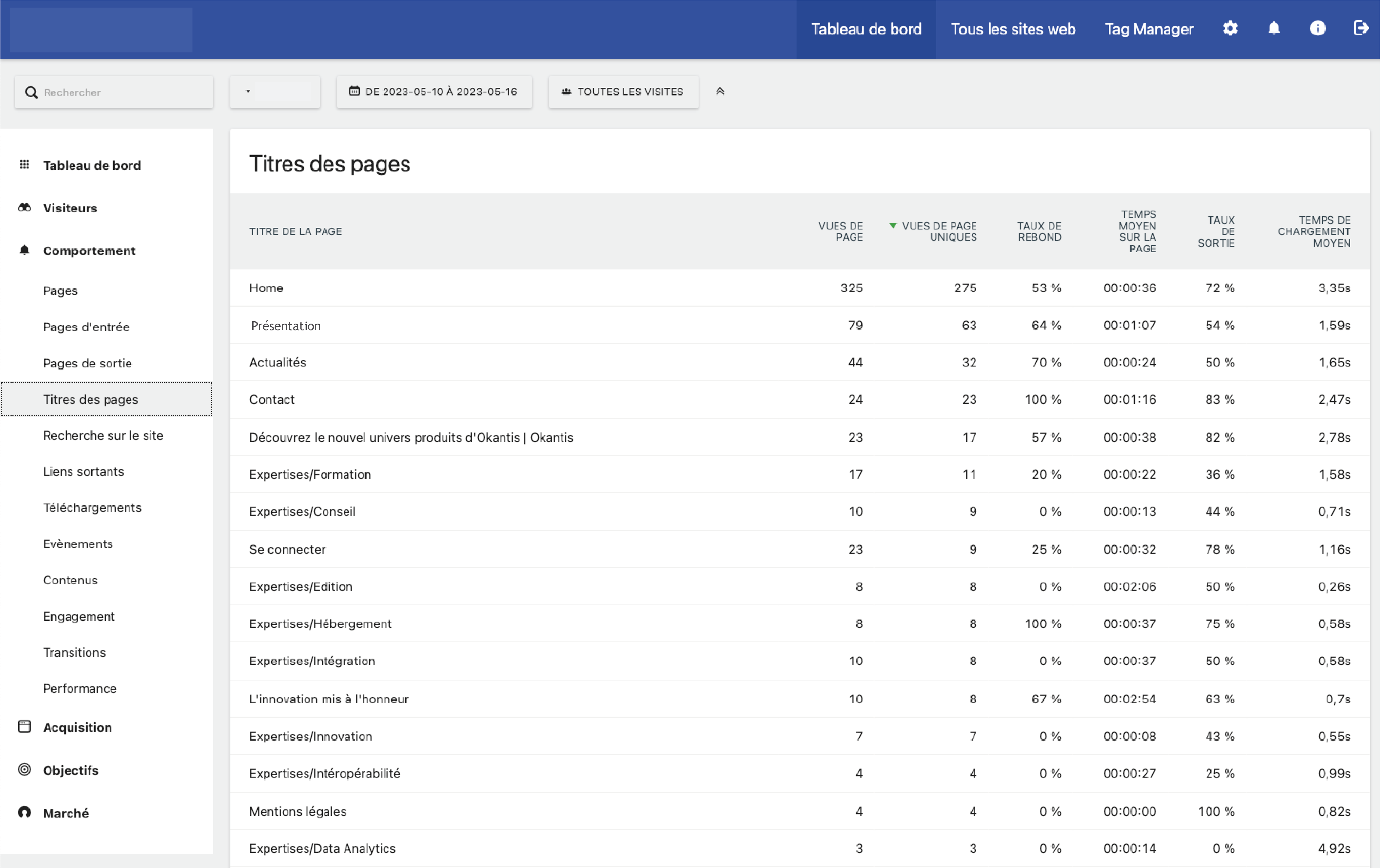Click the search magnifier icon
The height and width of the screenshot is (868, 1380).
click(x=32, y=92)
